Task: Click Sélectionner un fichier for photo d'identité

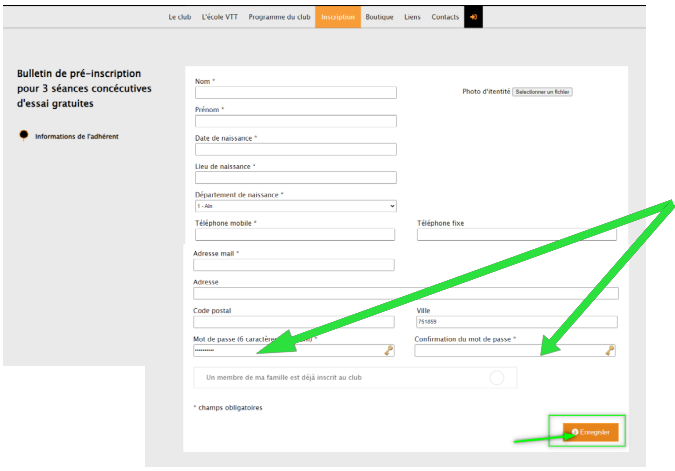Action: coord(542,92)
